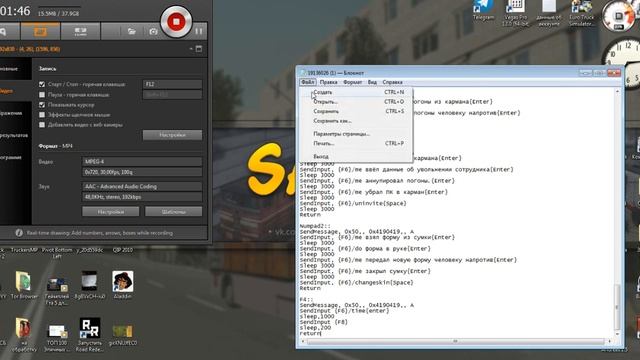
Task: Click the Numpad2:: line in Notepad
Action: point(315,226)
